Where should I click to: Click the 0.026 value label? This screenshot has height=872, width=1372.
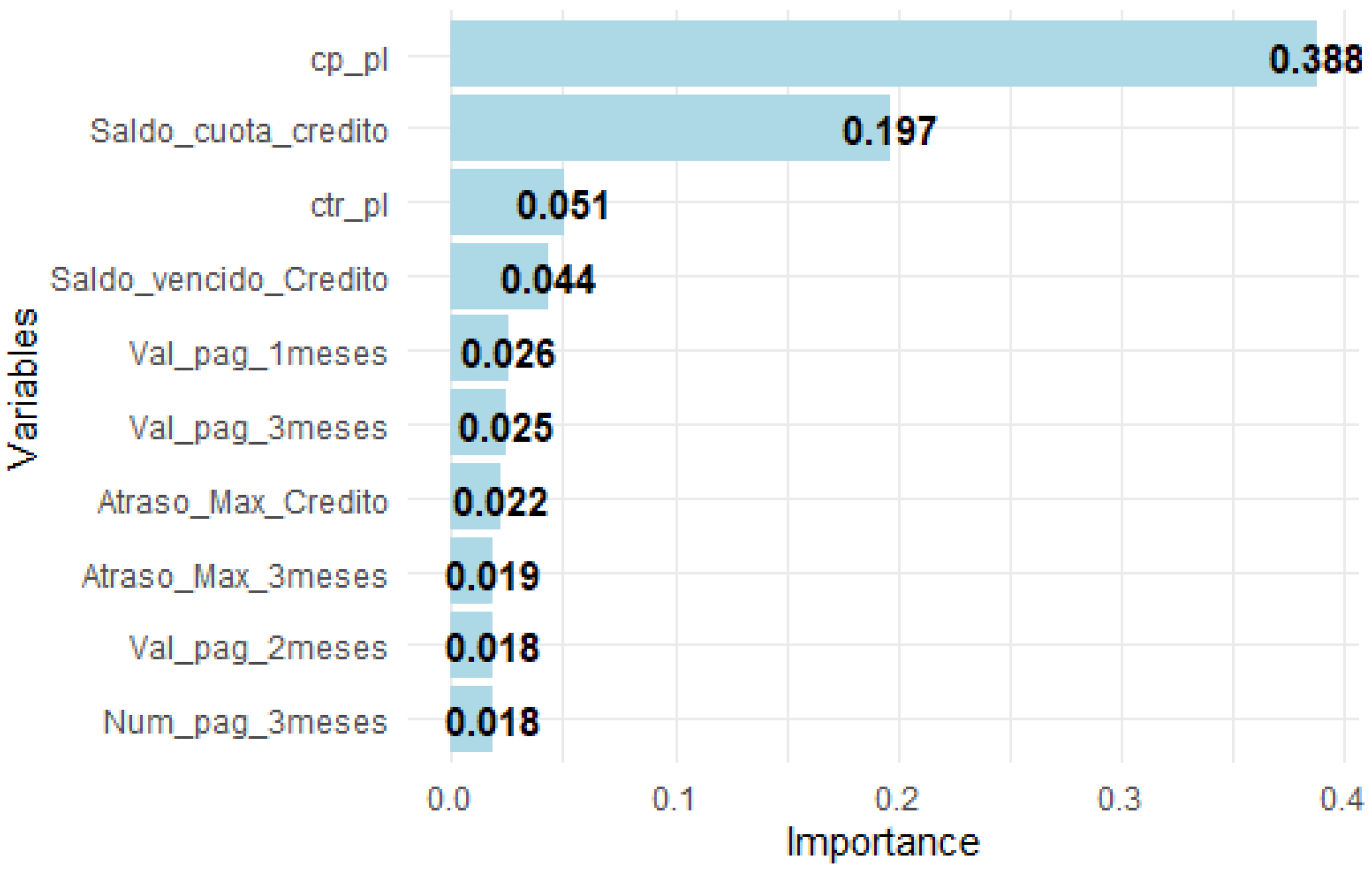pos(508,354)
